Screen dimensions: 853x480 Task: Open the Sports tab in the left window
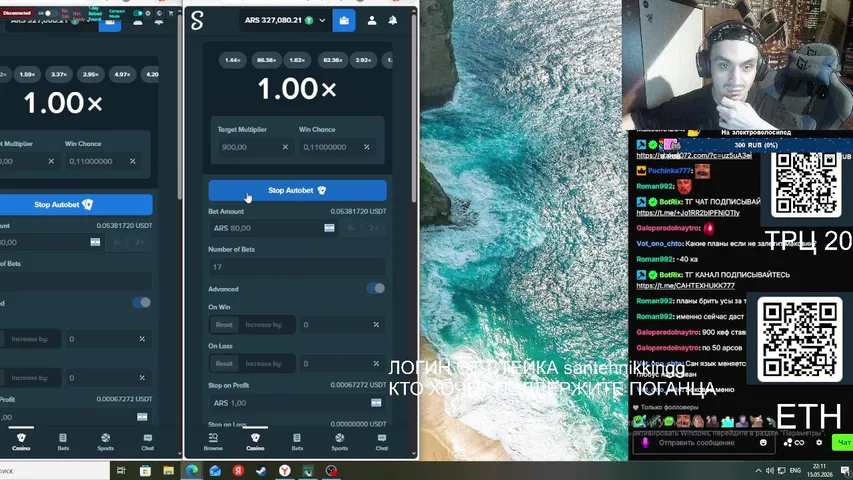coord(106,441)
